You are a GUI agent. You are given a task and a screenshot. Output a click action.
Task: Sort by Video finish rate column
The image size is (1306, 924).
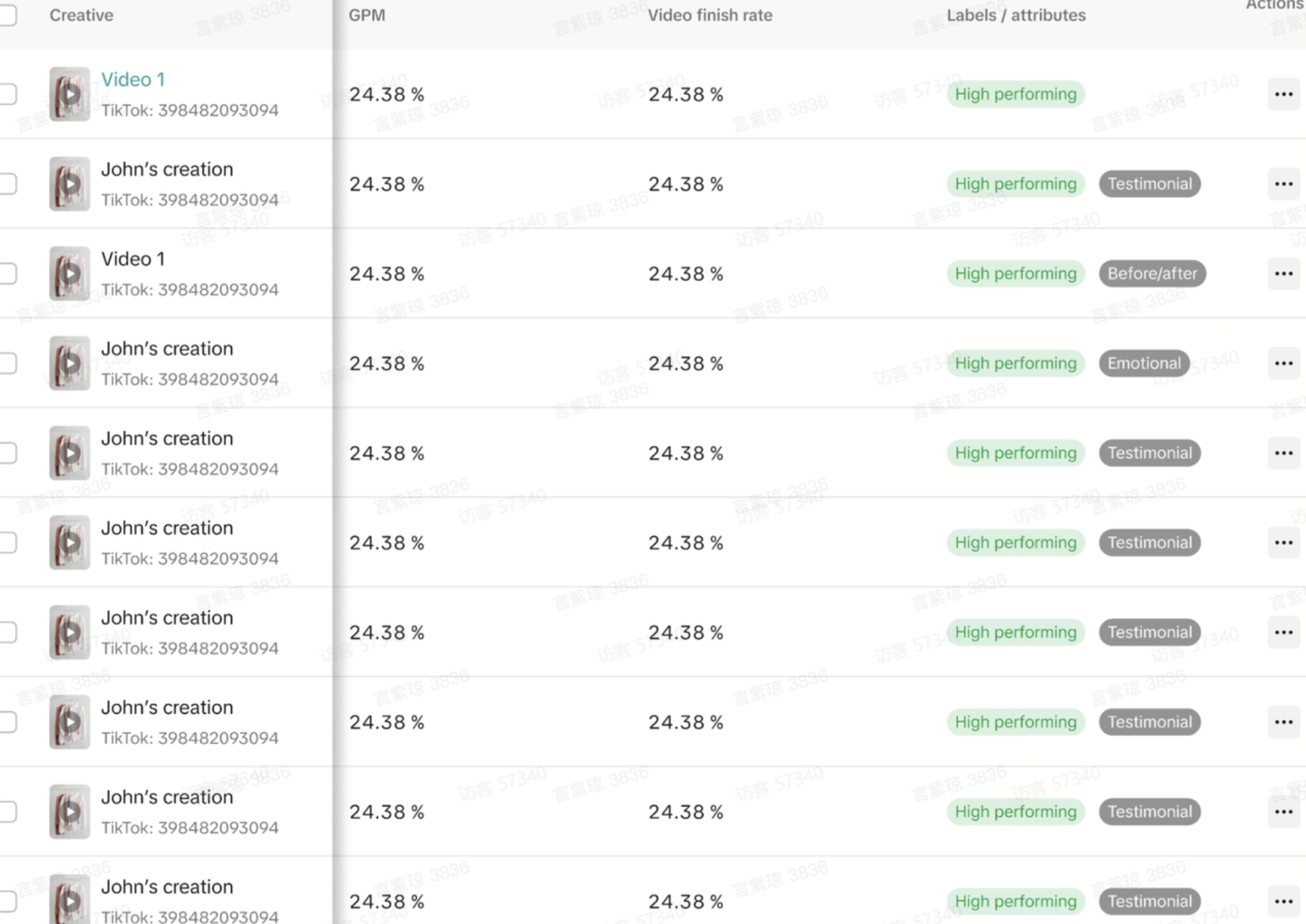[709, 15]
